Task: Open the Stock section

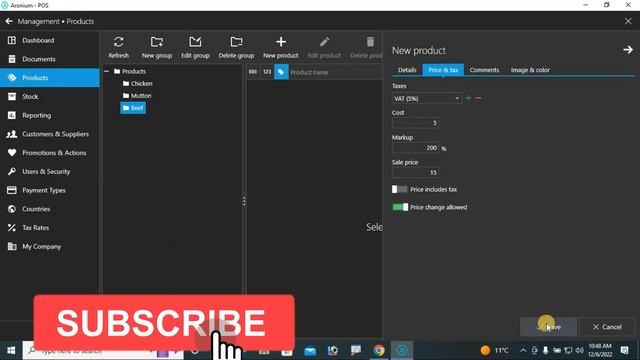Action: [49, 96]
